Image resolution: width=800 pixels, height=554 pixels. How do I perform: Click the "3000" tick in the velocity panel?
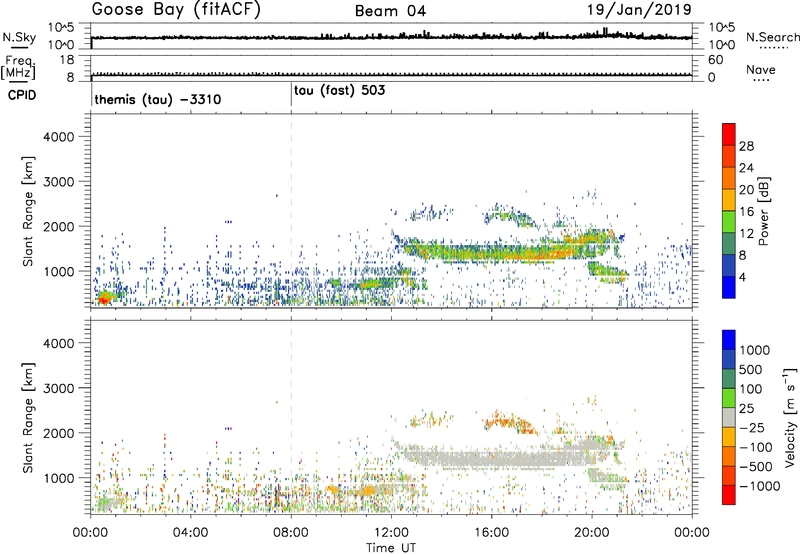pos(58,388)
